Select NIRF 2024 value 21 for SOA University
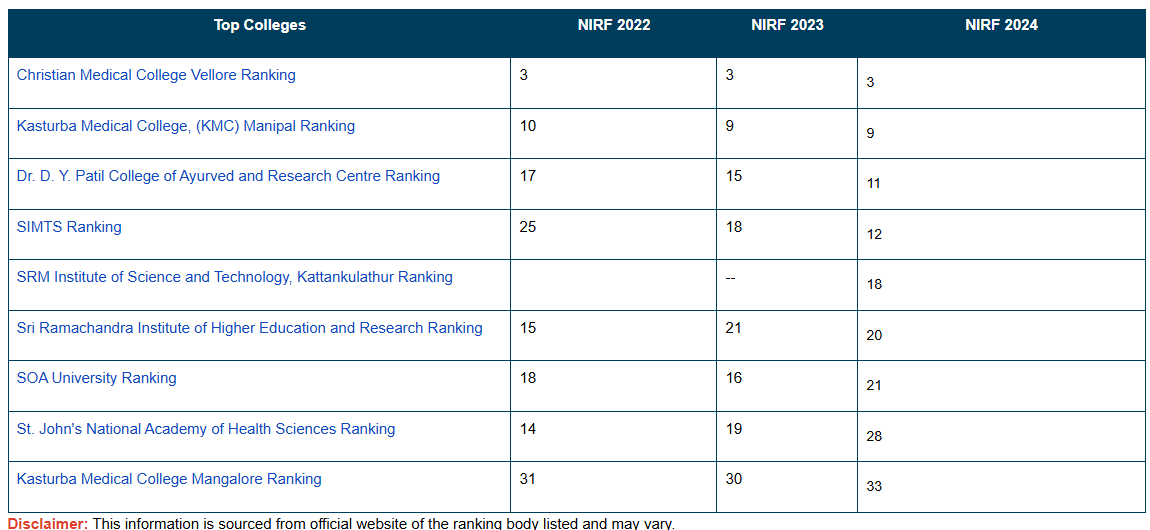The height and width of the screenshot is (530, 1150). 874,386
